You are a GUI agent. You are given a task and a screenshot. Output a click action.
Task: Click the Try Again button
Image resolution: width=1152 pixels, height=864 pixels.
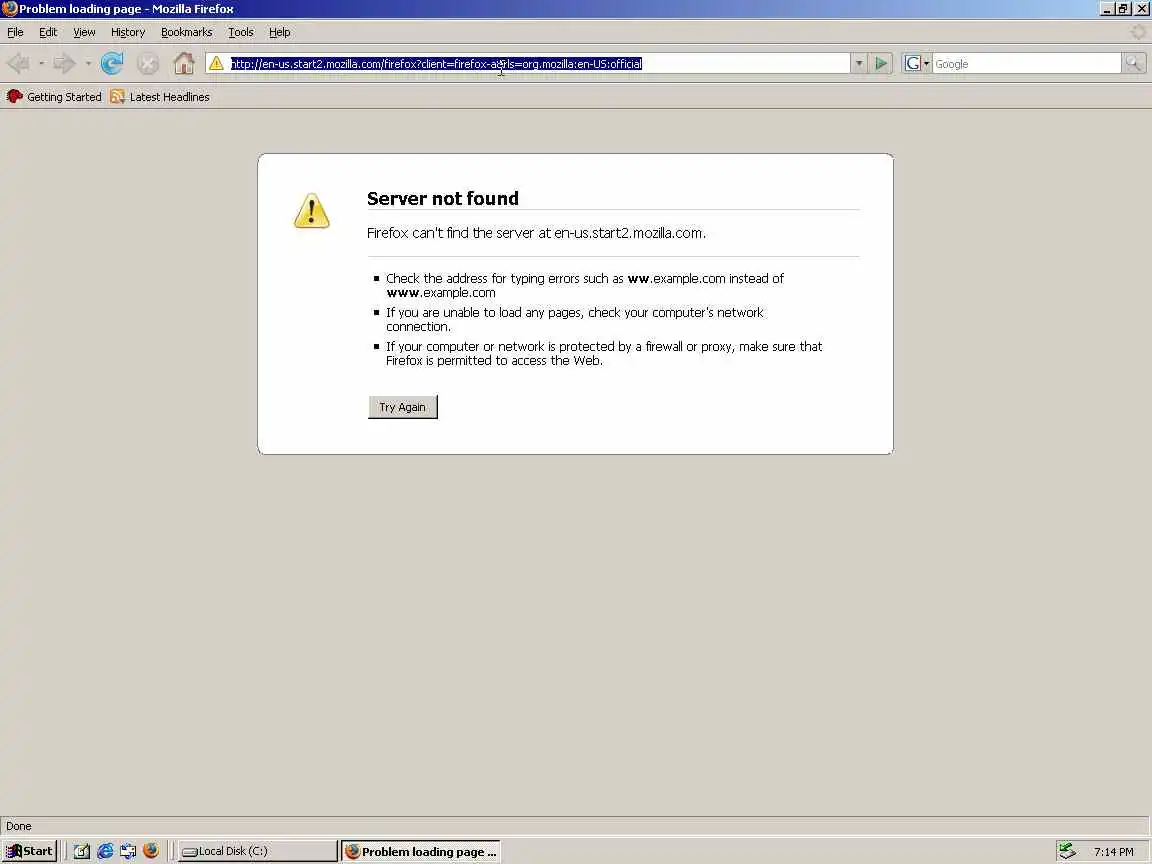(x=403, y=407)
